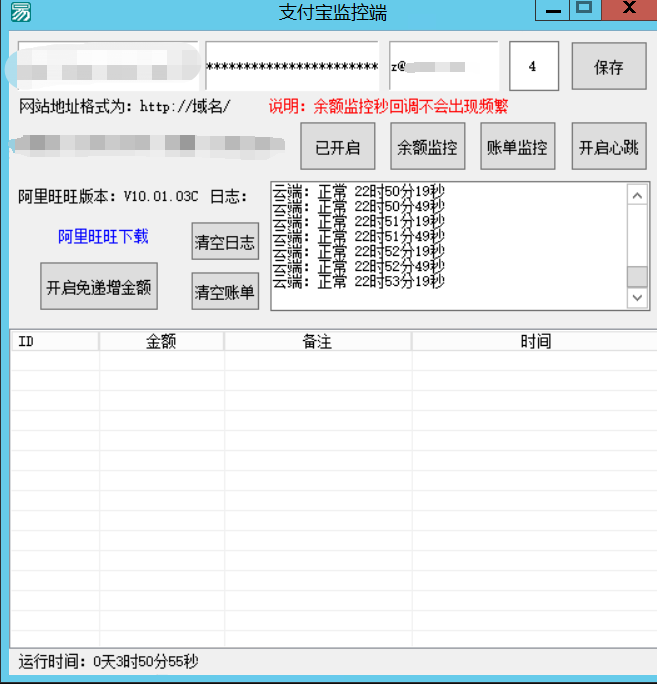
Task: Click the 已开启 button
Action: tap(338, 146)
